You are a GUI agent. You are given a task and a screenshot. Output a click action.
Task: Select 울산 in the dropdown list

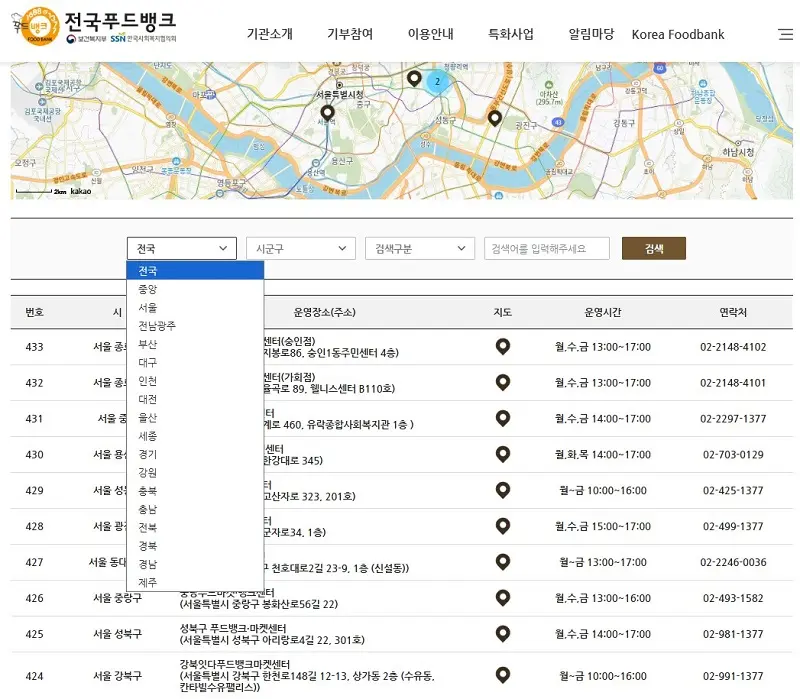(x=195, y=418)
